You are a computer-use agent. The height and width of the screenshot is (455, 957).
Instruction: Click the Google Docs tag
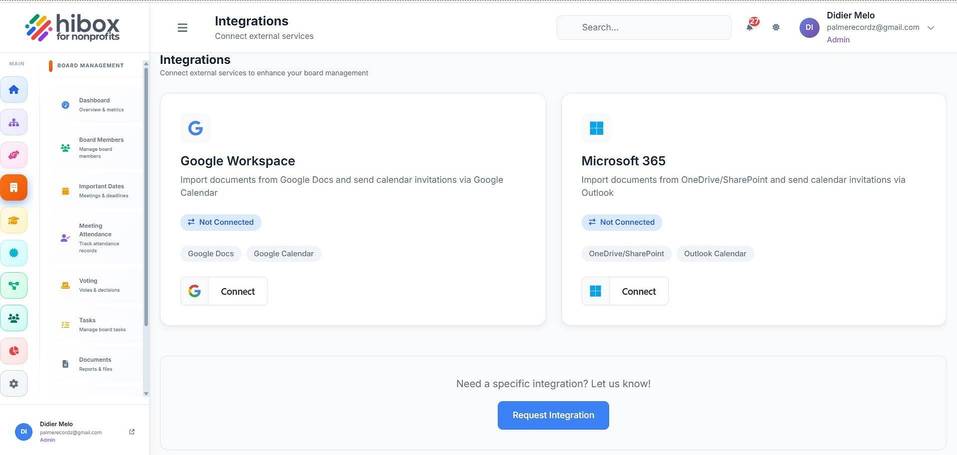pos(211,253)
